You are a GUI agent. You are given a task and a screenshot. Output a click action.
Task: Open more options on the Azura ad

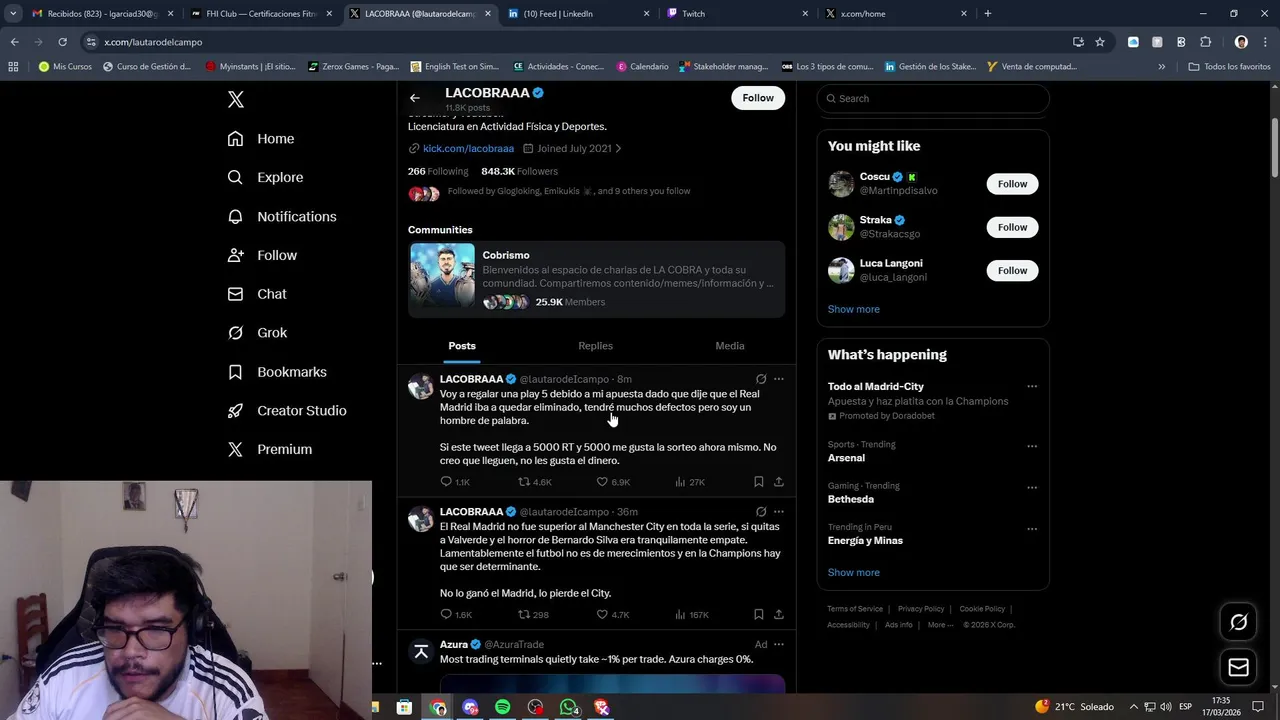click(x=779, y=645)
